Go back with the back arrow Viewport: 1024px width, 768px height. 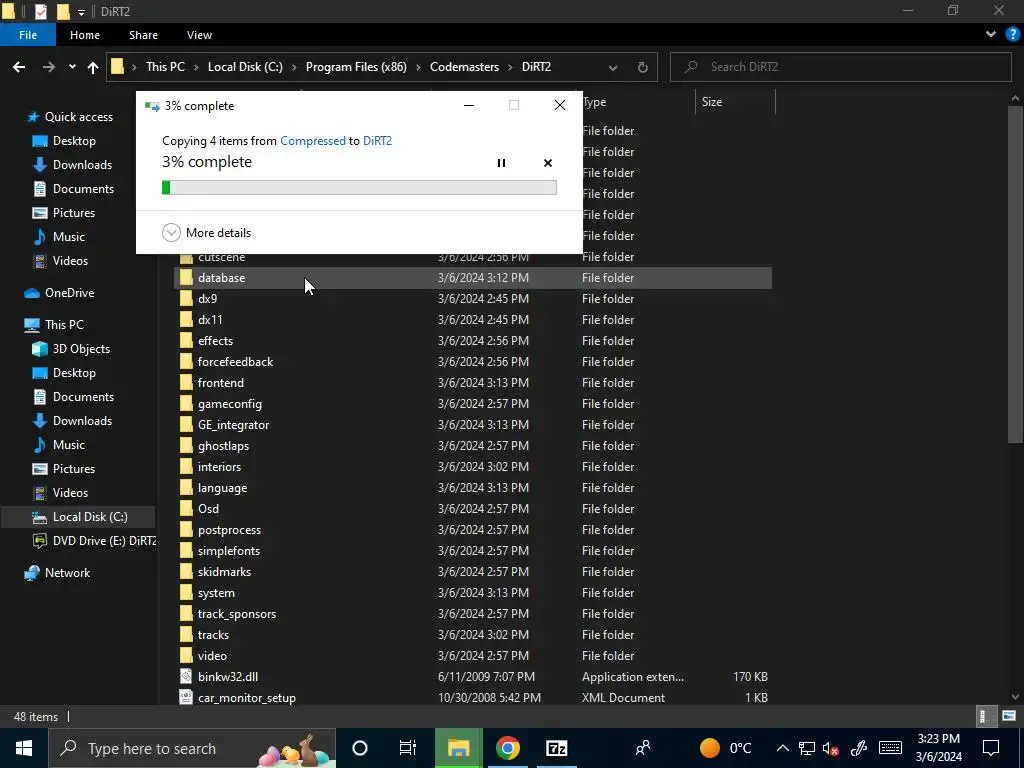[19, 67]
